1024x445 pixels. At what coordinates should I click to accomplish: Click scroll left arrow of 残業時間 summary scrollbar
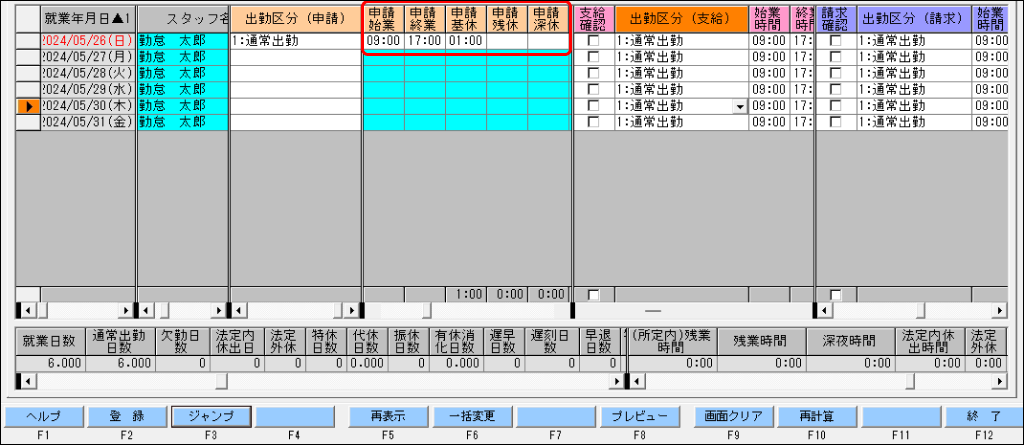(637, 380)
